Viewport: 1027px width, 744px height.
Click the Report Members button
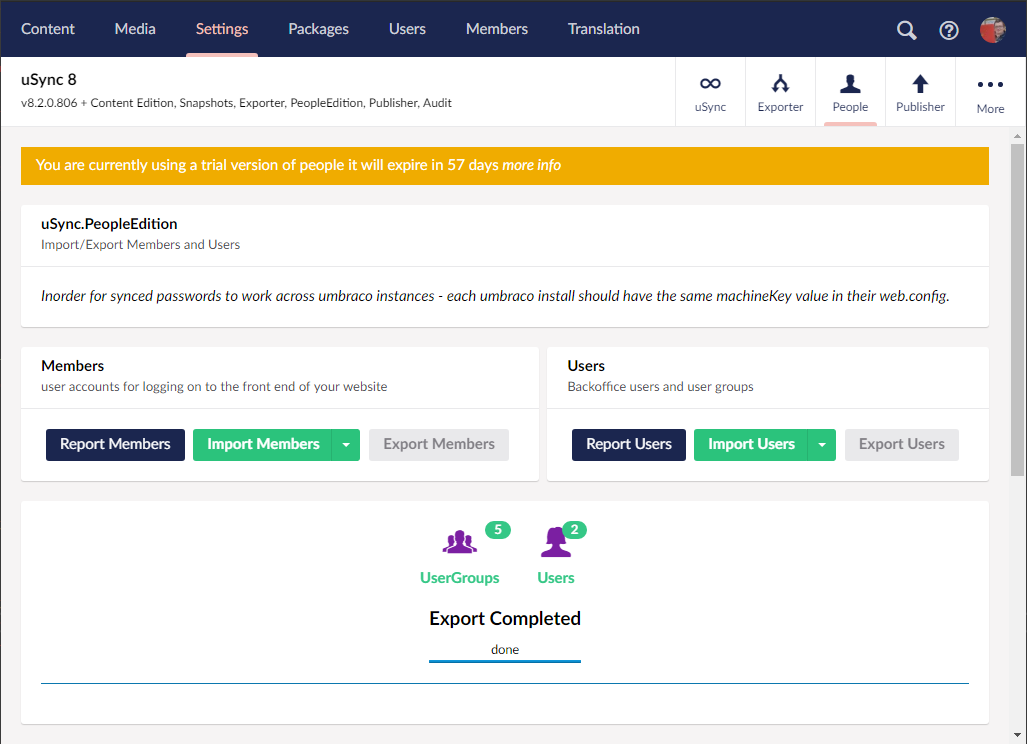pyautogui.click(x=114, y=444)
